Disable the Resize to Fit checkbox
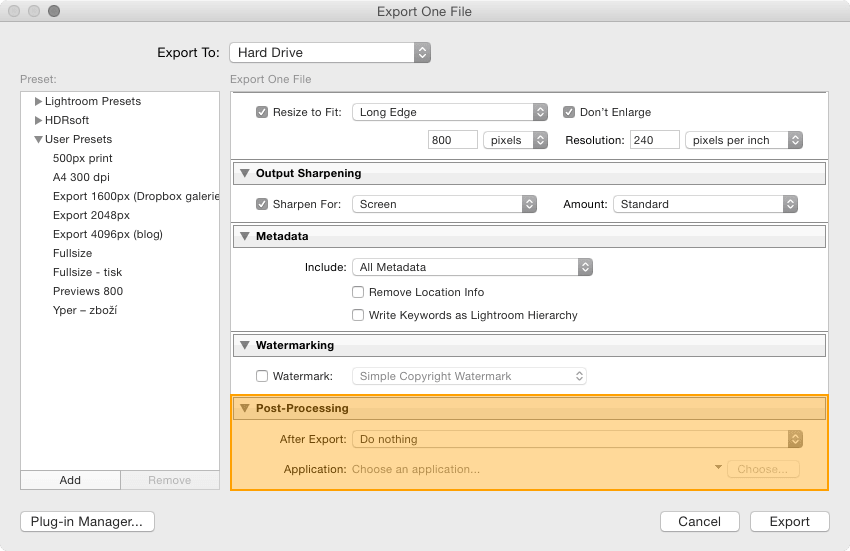850x551 pixels. 262,112
